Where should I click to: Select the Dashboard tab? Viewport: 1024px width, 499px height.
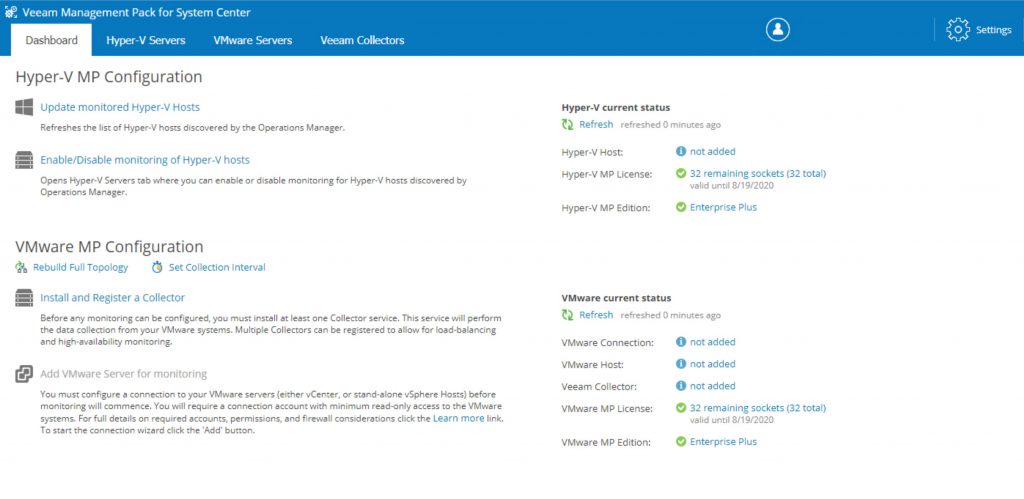pos(52,40)
